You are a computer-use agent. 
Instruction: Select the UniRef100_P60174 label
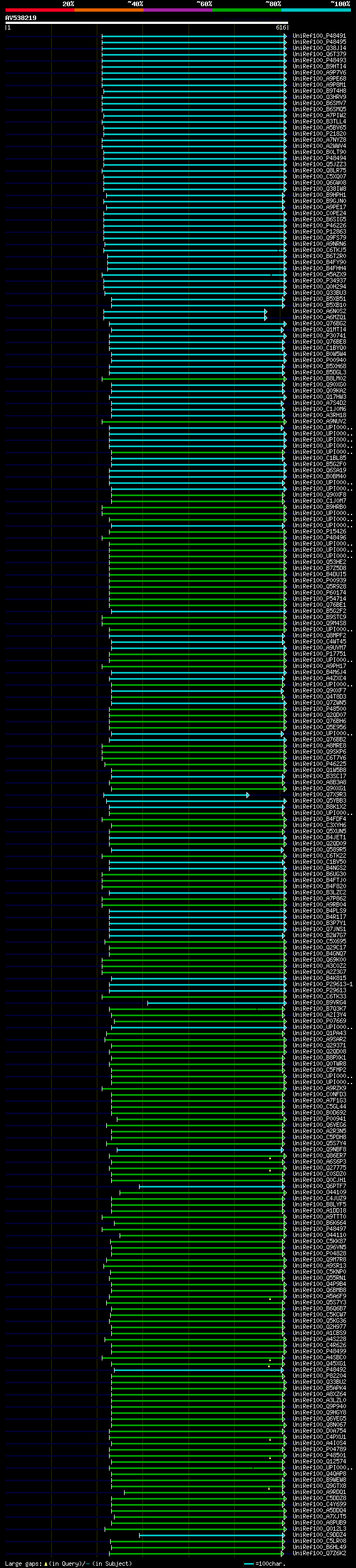319,593
